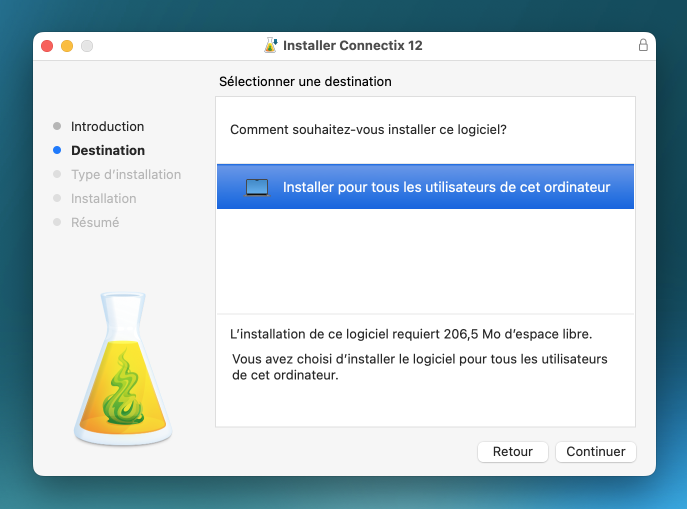Image resolution: width=687 pixels, height=509 pixels.
Task: Click the blue bullet beside Destination
Action: click(x=57, y=151)
